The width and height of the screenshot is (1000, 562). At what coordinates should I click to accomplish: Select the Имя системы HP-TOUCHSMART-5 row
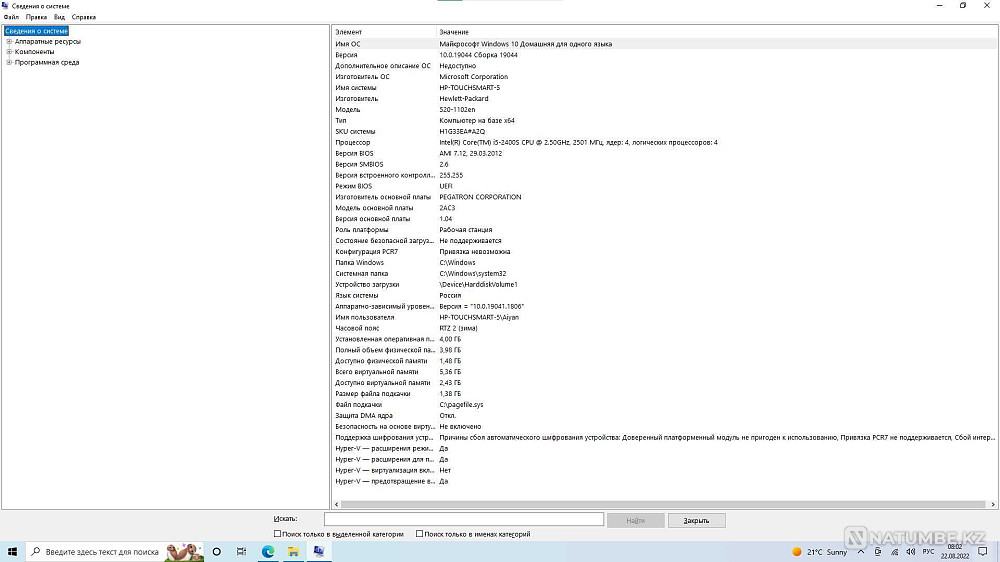(665, 87)
